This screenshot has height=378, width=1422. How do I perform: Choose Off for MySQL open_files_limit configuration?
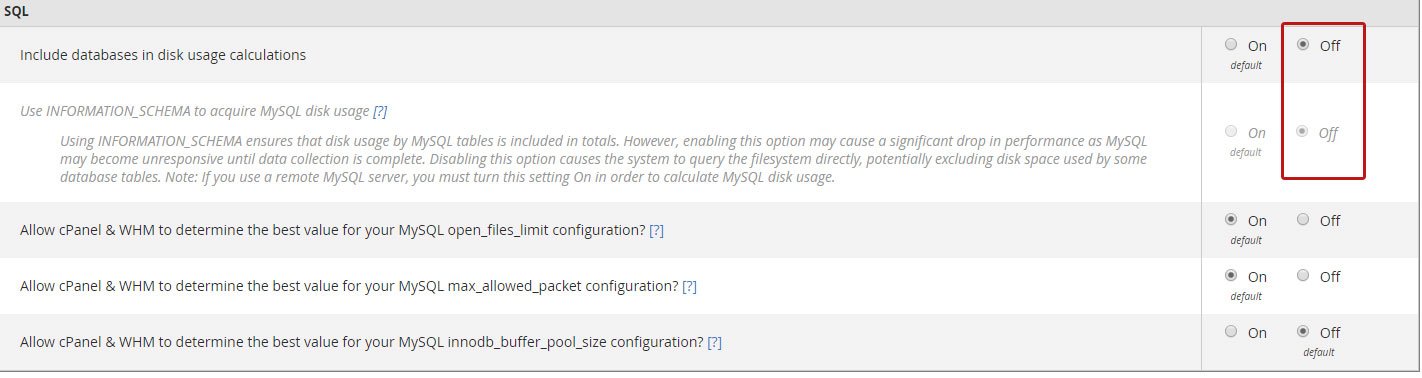[1303, 220]
